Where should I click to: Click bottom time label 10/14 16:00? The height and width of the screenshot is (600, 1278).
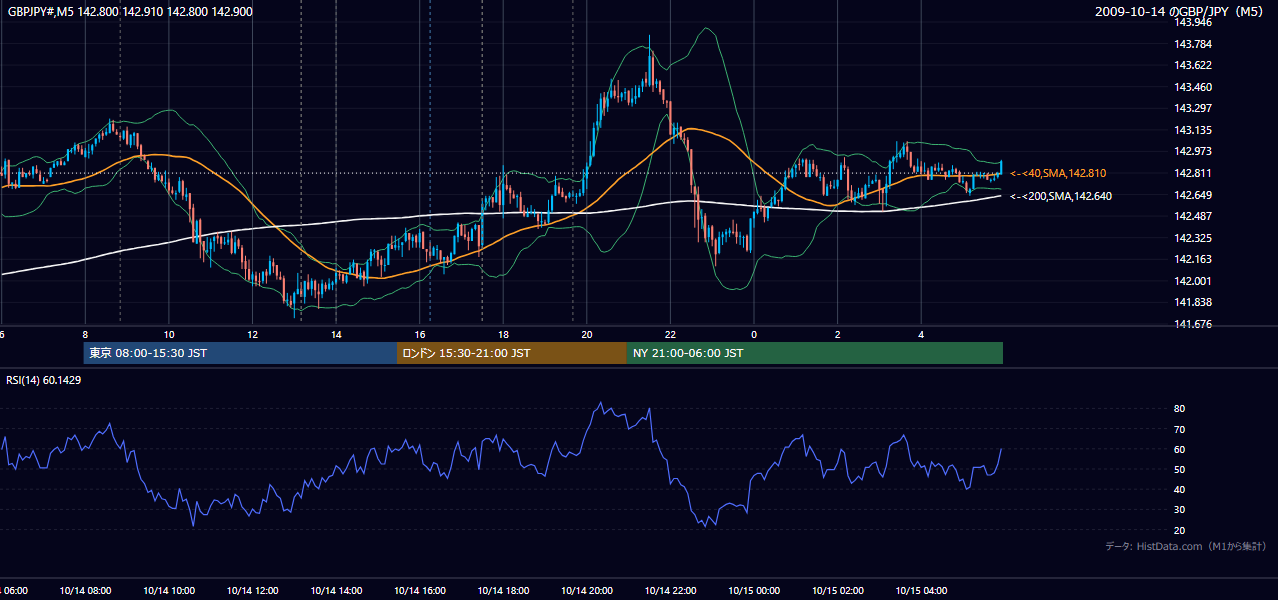(420, 591)
